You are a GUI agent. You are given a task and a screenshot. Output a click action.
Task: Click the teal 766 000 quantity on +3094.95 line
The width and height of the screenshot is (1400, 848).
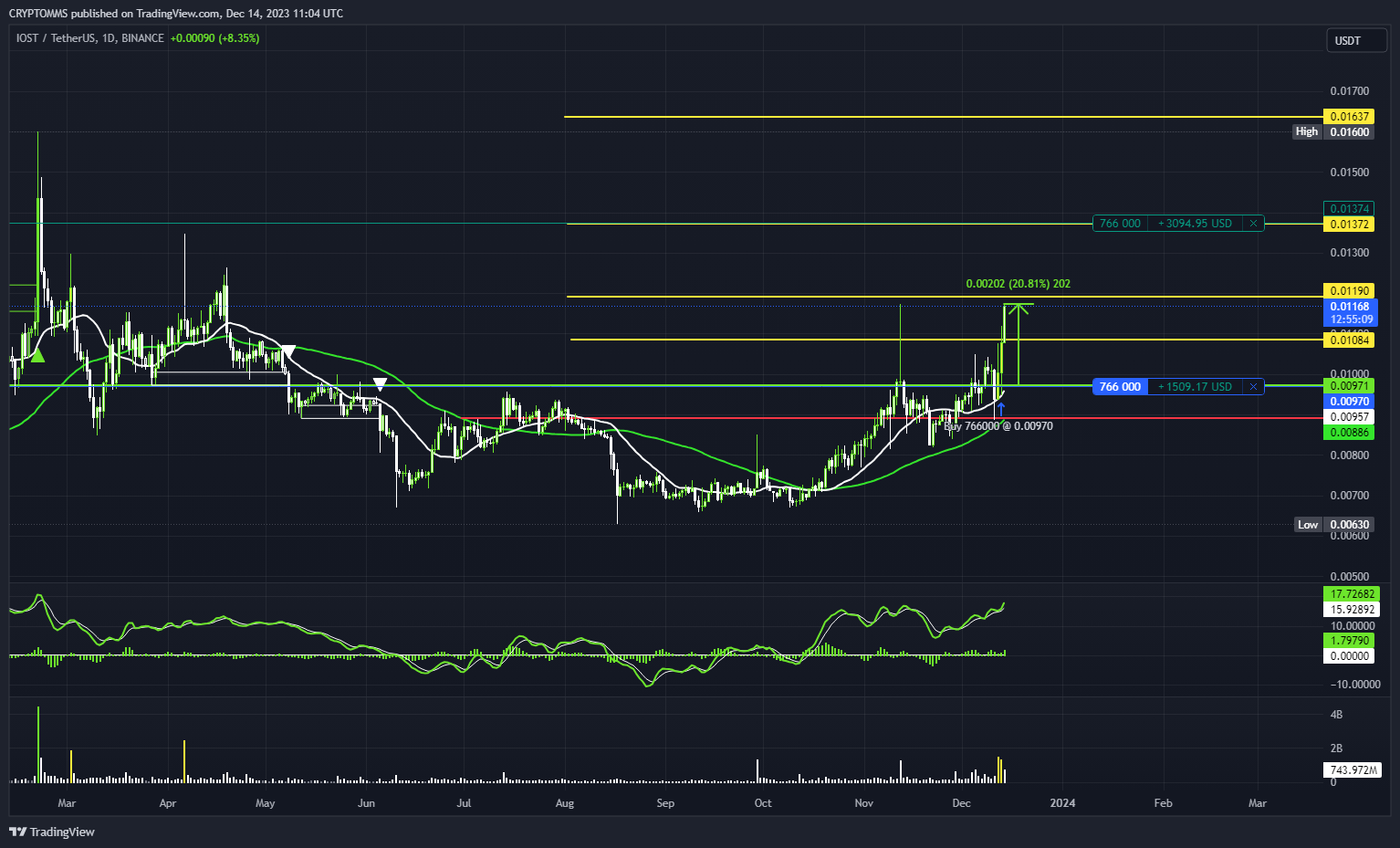[1120, 224]
